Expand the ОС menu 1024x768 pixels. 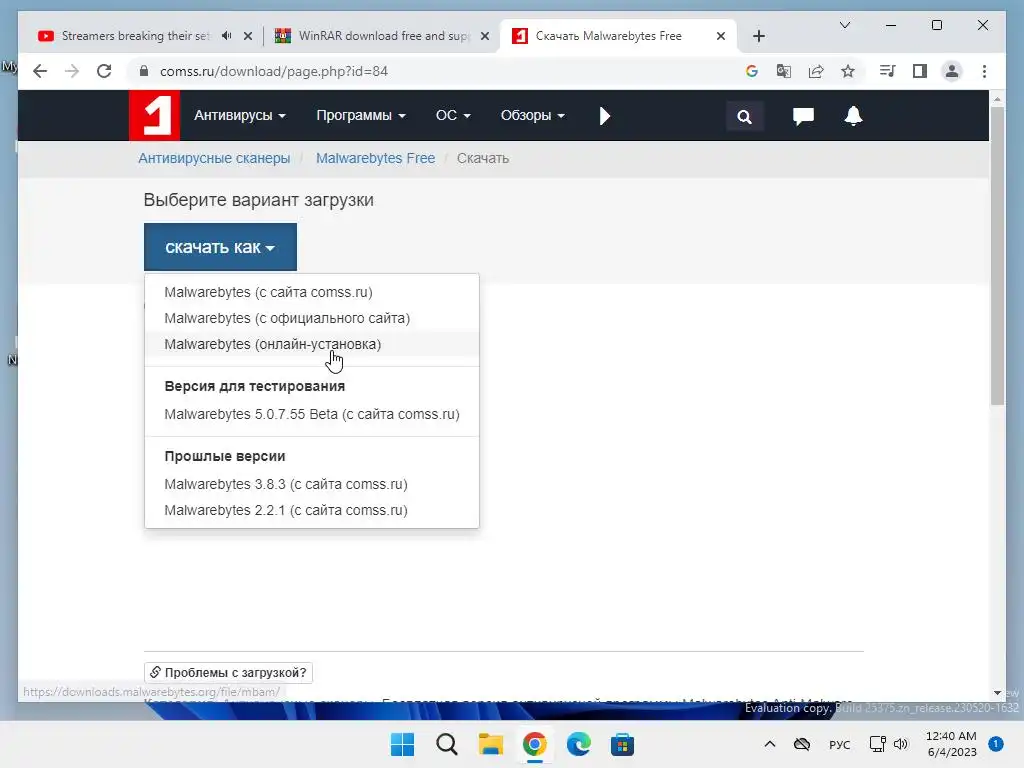(x=453, y=116)
